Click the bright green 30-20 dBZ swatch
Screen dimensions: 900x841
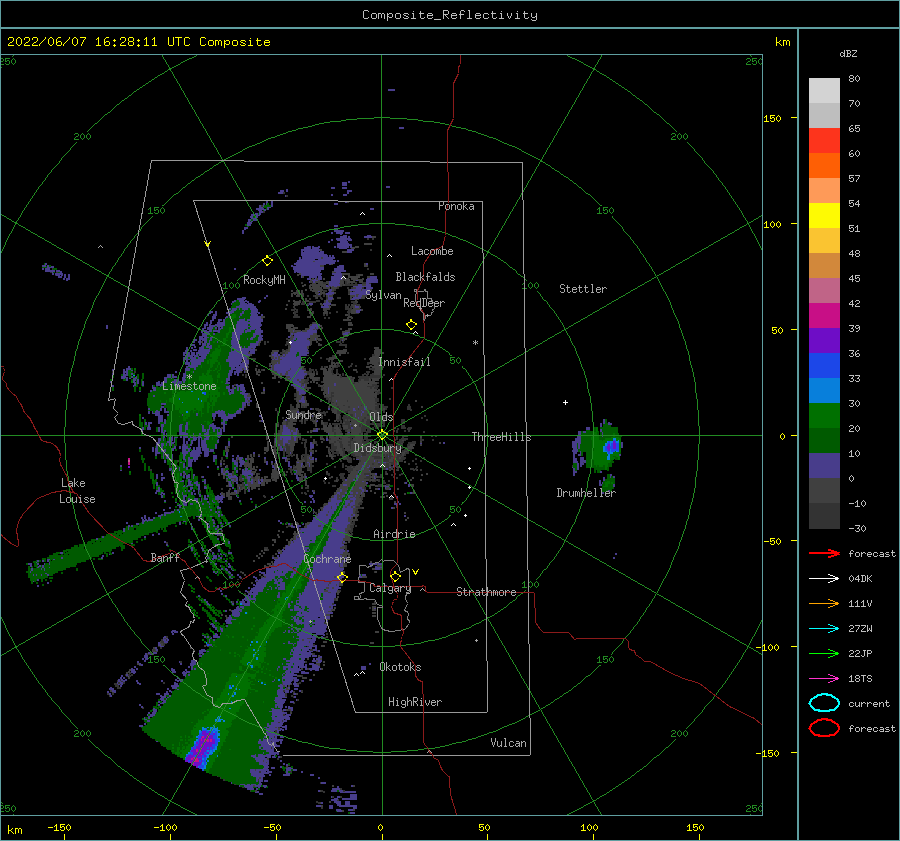[x=824, y=415]
